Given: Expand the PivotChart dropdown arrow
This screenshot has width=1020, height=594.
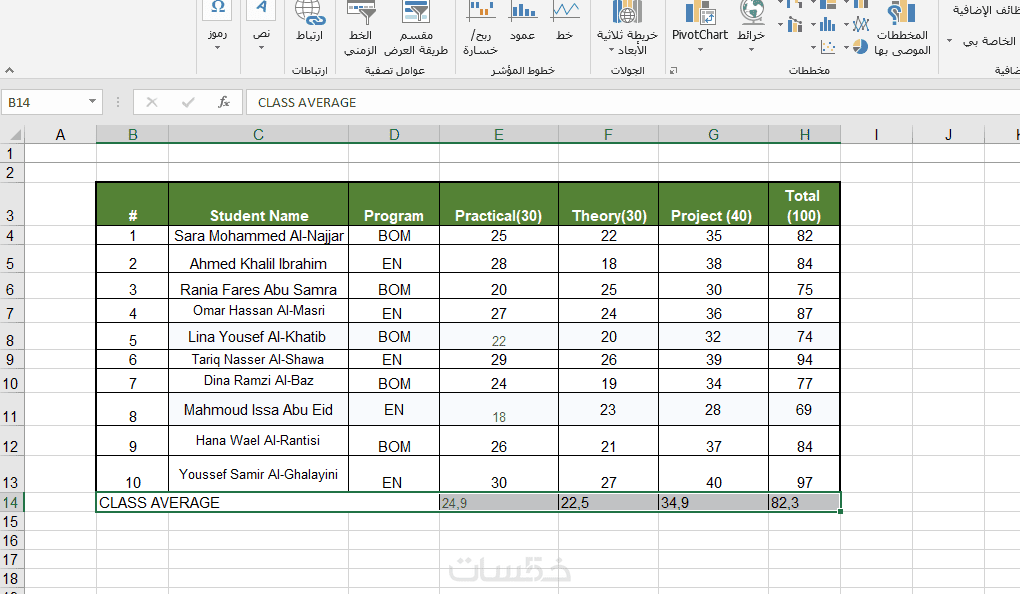Looking at the screenshot, I should pyautogui.click(x=700, y=50).
